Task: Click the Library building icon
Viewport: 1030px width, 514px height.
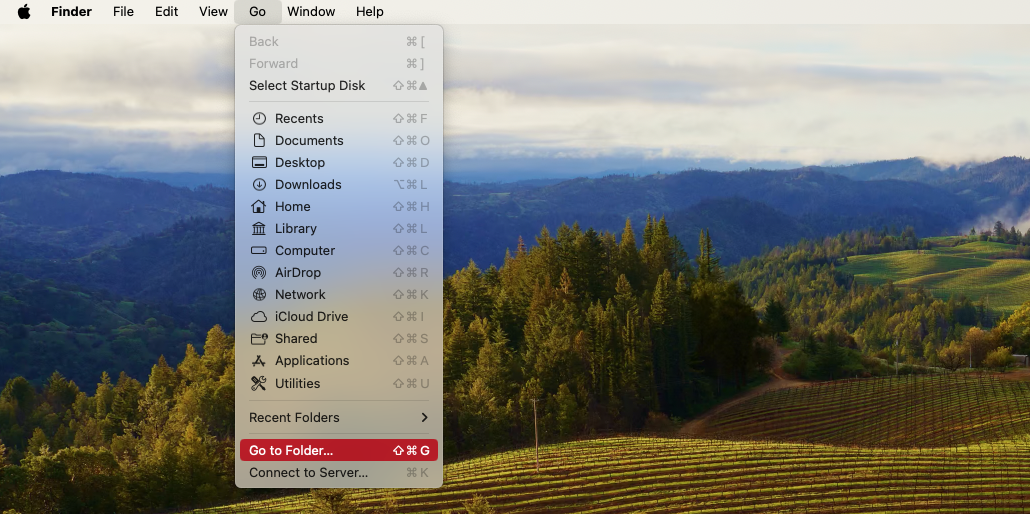Action: 259,229
